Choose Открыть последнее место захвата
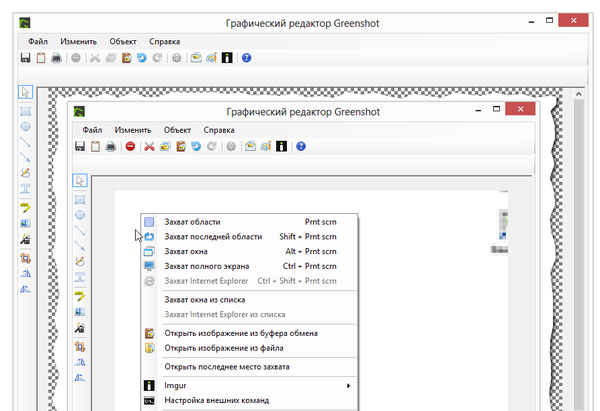Screen dimensions: 600x411 click(x=249, y=367)
